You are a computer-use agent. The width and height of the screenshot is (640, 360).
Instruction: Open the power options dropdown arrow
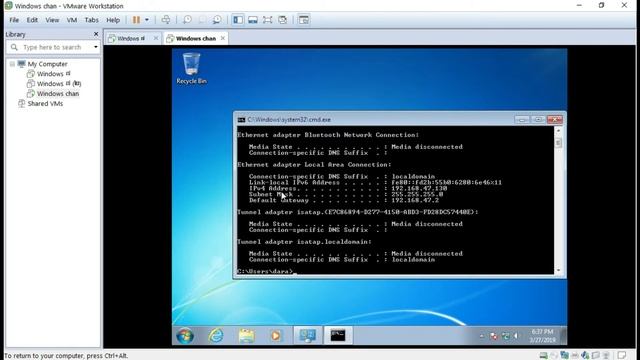[147, 20]
